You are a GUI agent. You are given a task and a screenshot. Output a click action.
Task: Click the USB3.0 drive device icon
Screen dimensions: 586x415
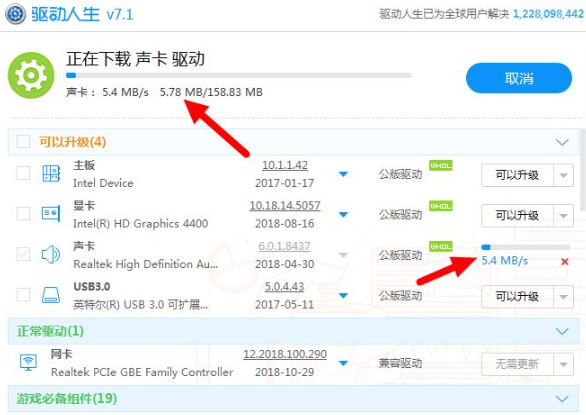pos(51,295)
